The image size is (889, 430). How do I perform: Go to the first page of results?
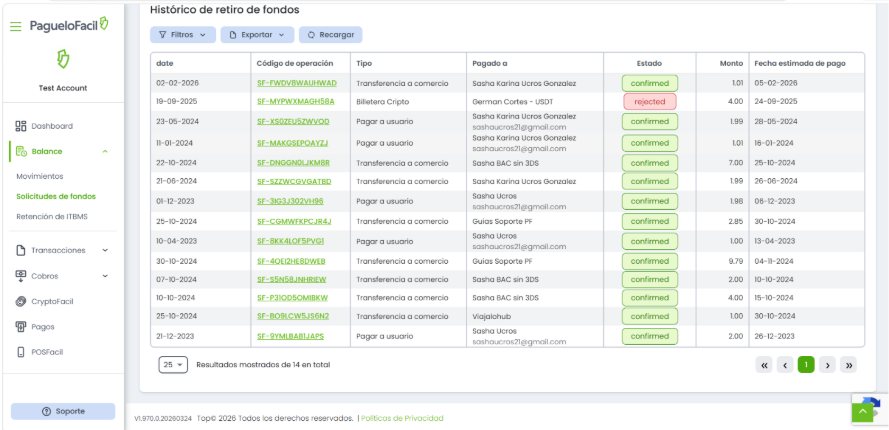tap(765, 365)
